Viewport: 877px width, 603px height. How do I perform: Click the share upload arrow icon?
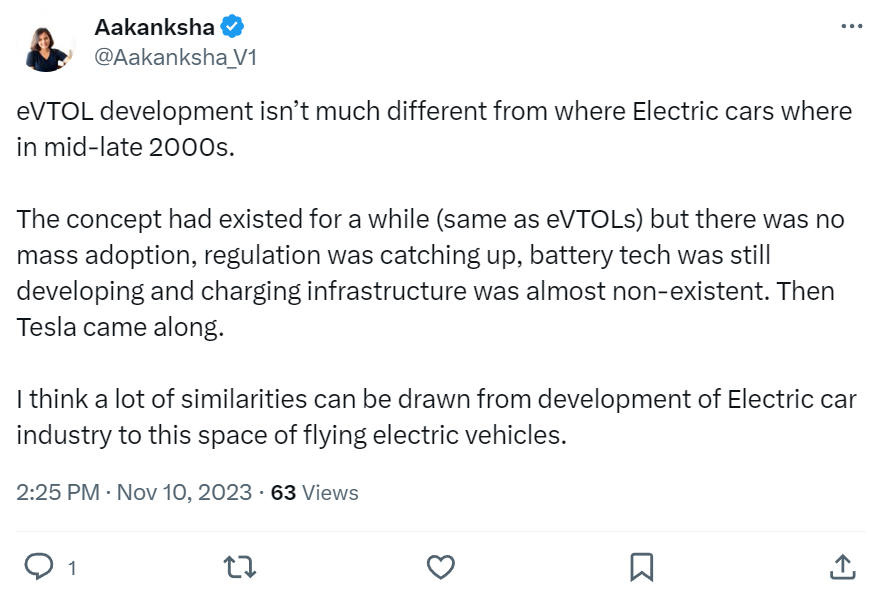842,567
